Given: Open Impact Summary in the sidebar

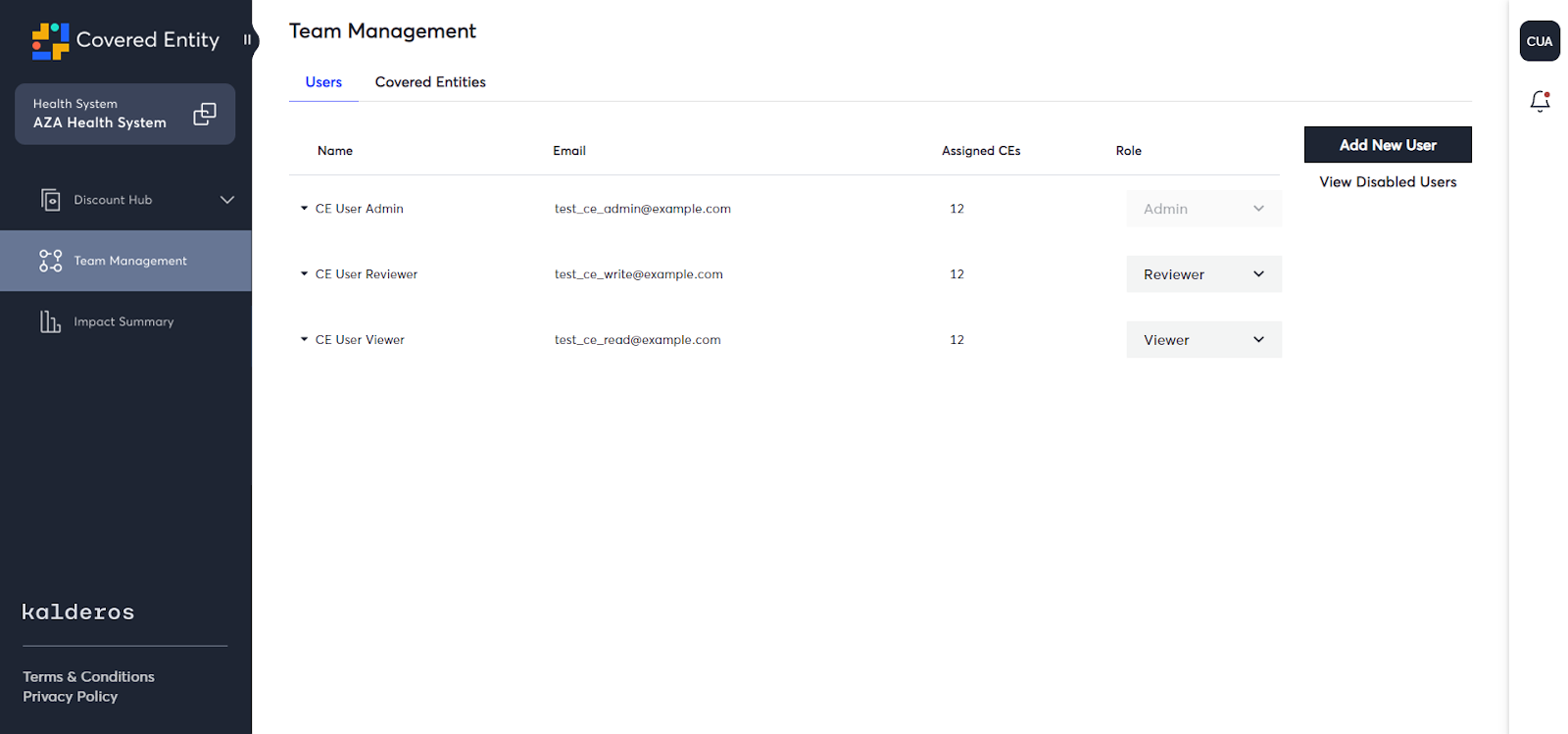Looking at the screenshot, I should tap(125, 321).
